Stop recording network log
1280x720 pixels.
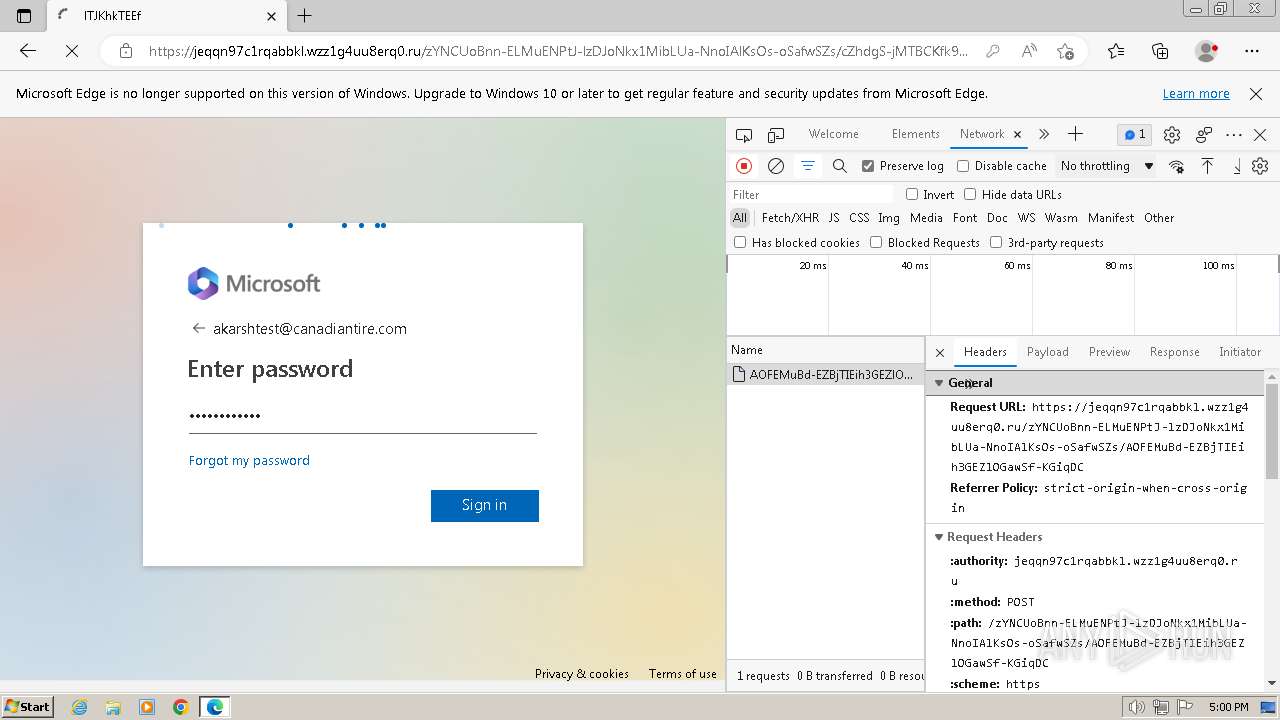pyautogui.click(x=743, y=166)
